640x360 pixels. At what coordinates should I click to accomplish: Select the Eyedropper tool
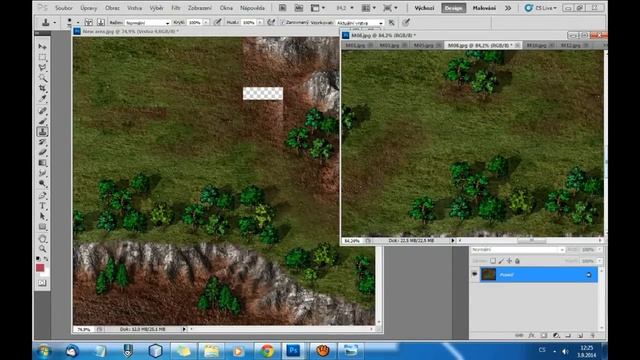click(x=42, y=98)
